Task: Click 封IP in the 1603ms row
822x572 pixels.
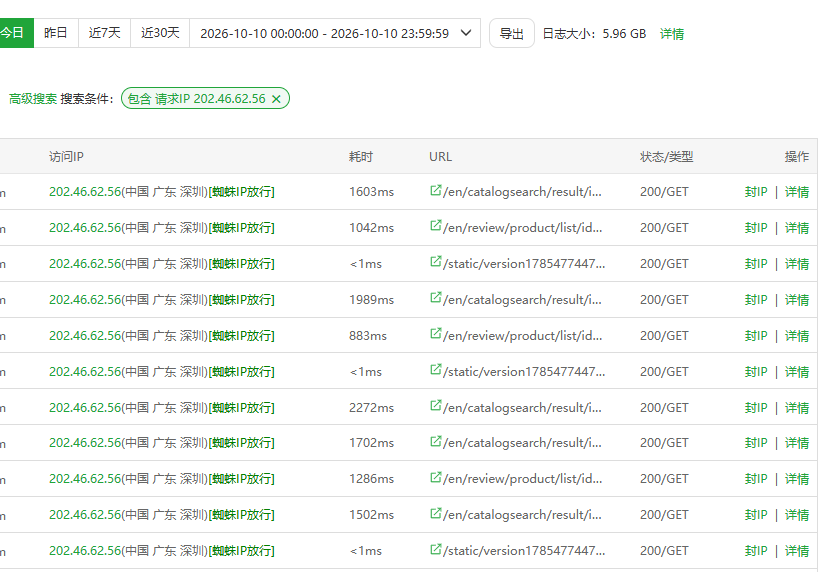Action: [756, 192]
